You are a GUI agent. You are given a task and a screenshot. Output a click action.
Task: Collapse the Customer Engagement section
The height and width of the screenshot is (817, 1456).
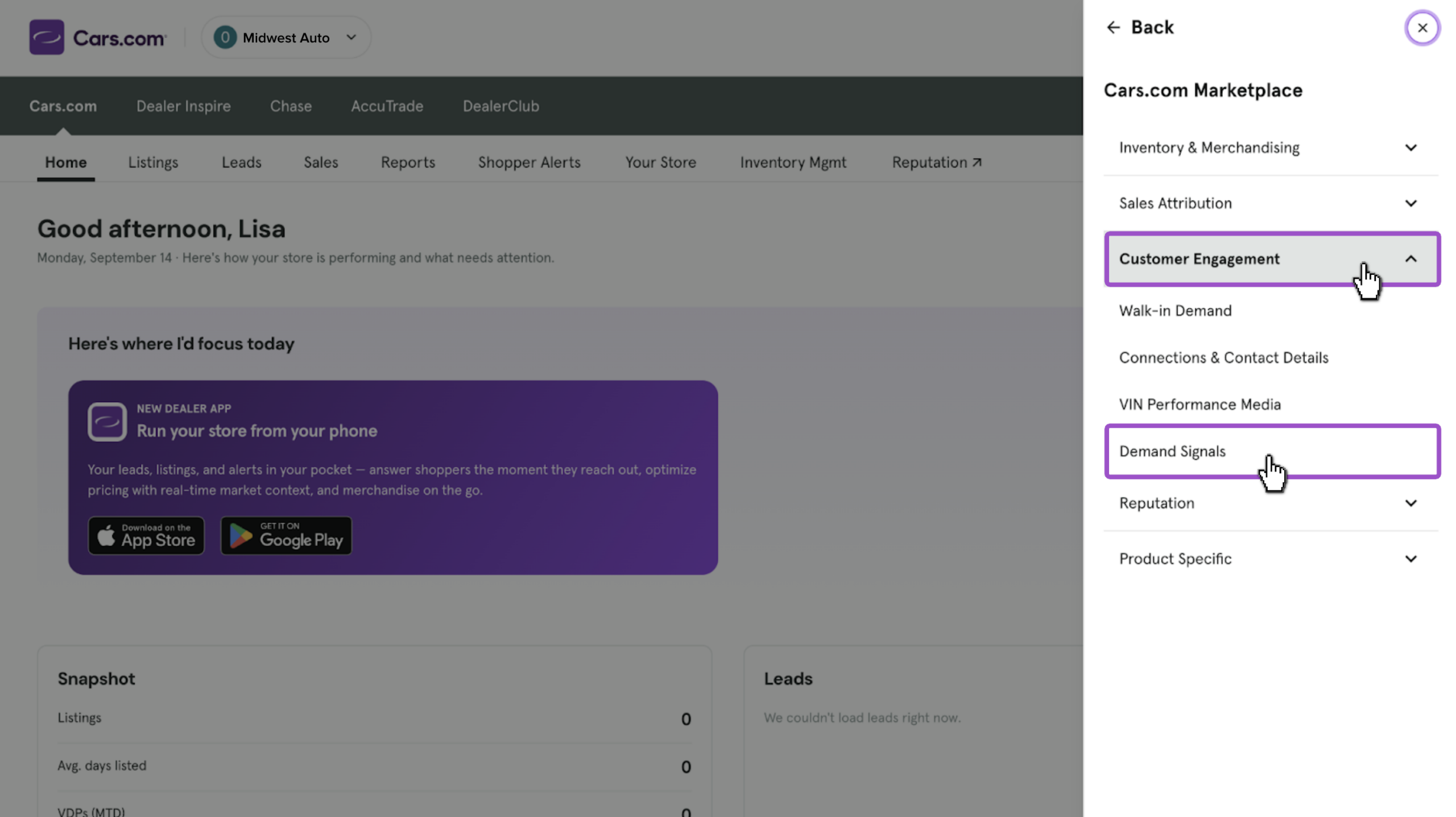click(x=1271, y=259)
